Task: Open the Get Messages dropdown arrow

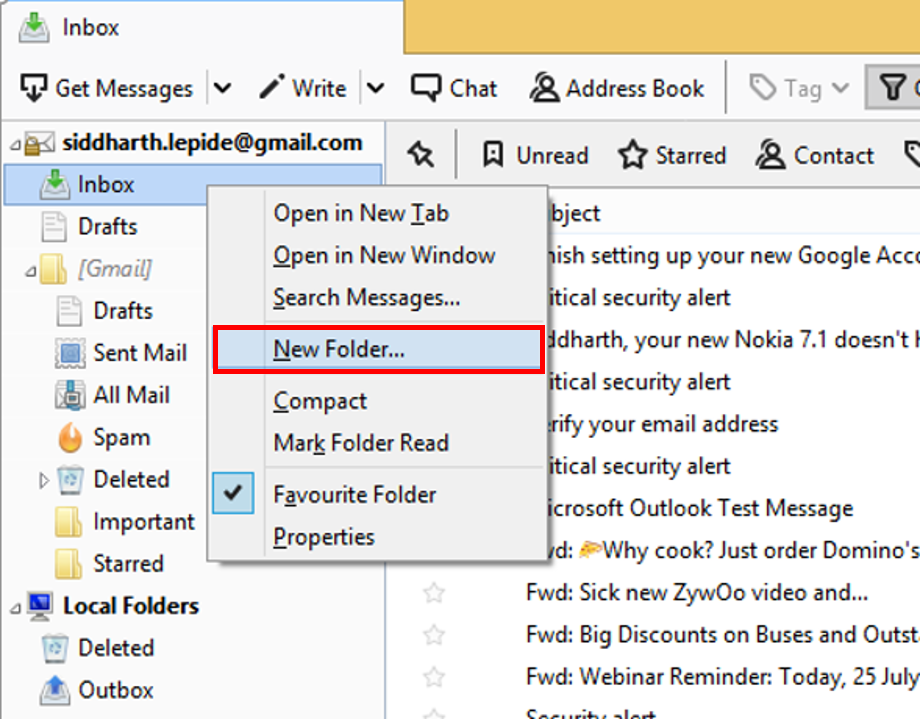Action: (x=222, y=89)
